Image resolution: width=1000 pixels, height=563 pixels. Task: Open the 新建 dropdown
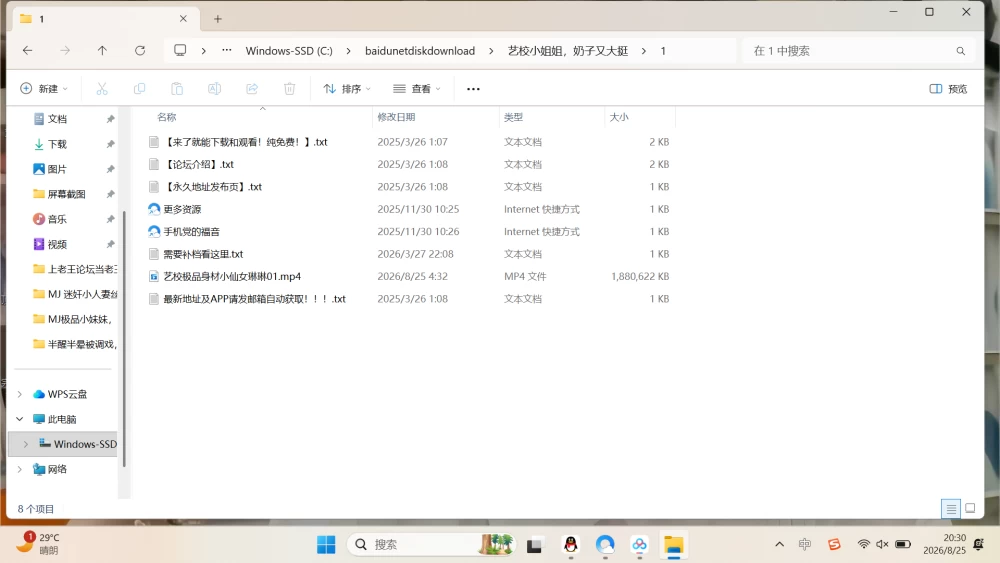(43, 89)
